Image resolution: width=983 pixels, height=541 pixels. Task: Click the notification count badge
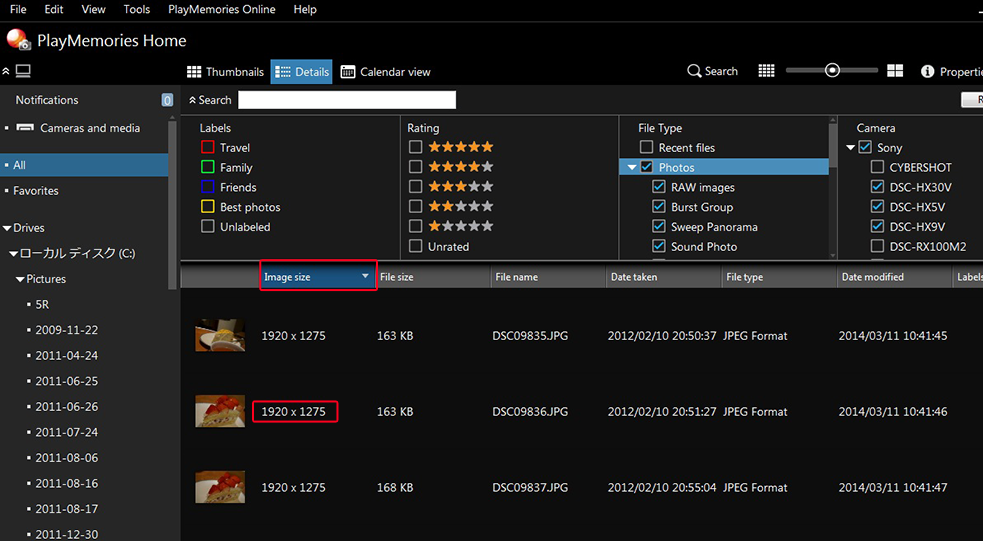coord(167,100)
